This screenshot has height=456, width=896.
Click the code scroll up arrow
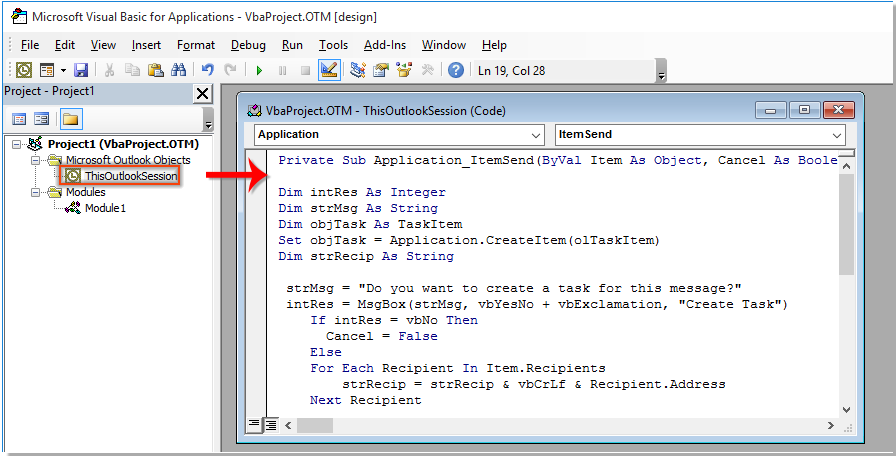pyautogui.click(x=846, y=167)
